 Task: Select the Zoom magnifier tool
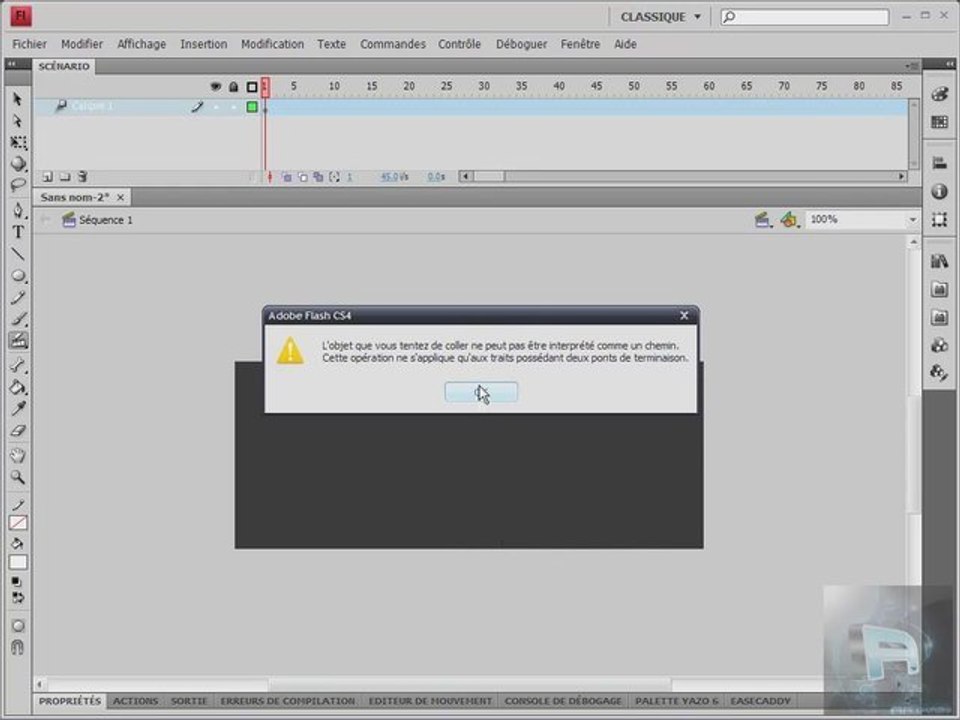pos(18,477)
